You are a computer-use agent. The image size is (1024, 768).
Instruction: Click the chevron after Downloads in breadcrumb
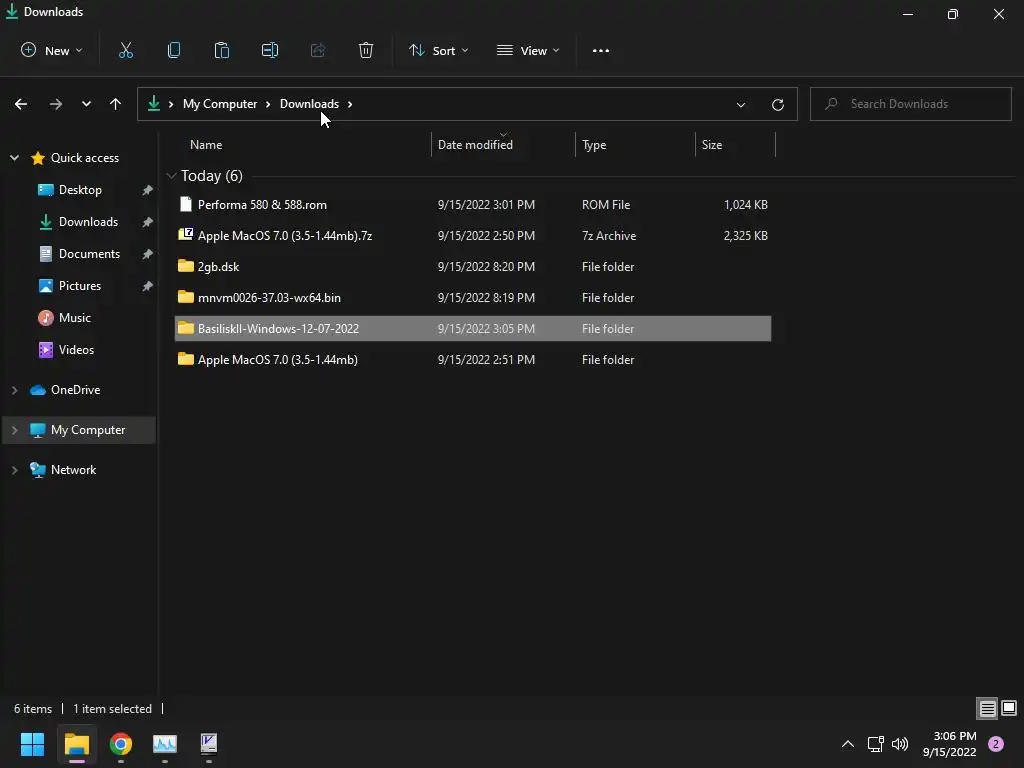coord(350,104)
